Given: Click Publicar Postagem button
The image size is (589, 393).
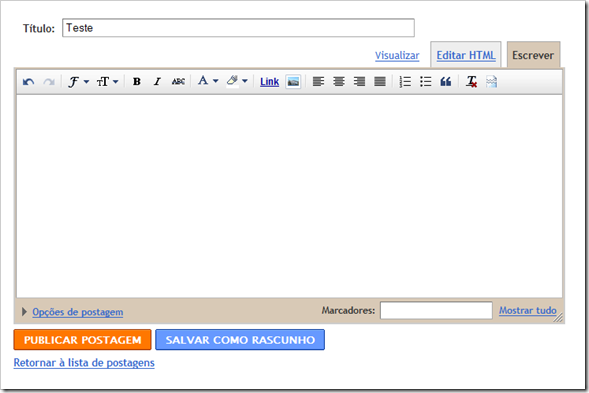Looking at the screenshot, I should (x=83, y=340).
